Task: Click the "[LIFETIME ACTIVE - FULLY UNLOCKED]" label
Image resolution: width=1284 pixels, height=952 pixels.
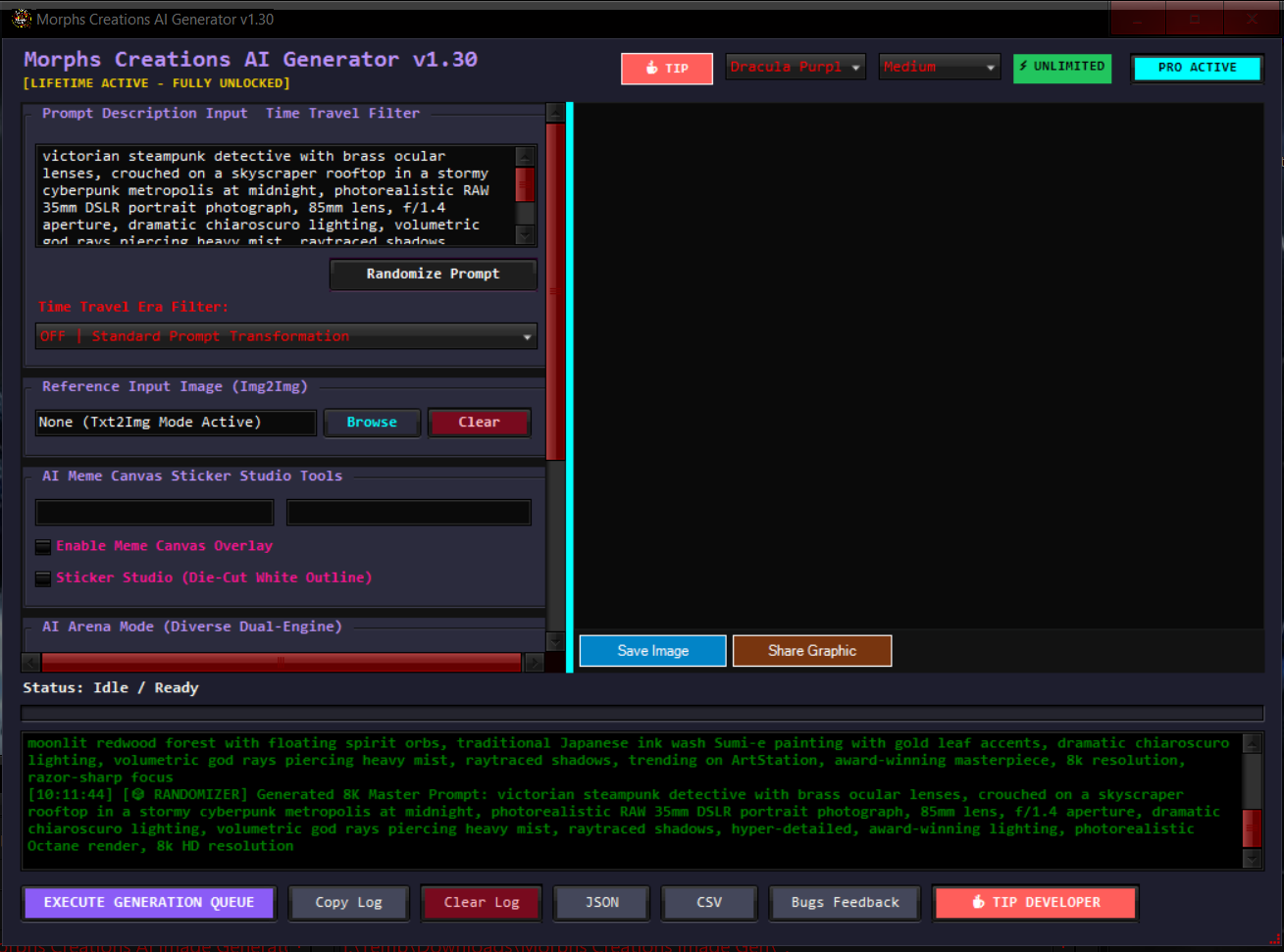Action: coord(157,83)
